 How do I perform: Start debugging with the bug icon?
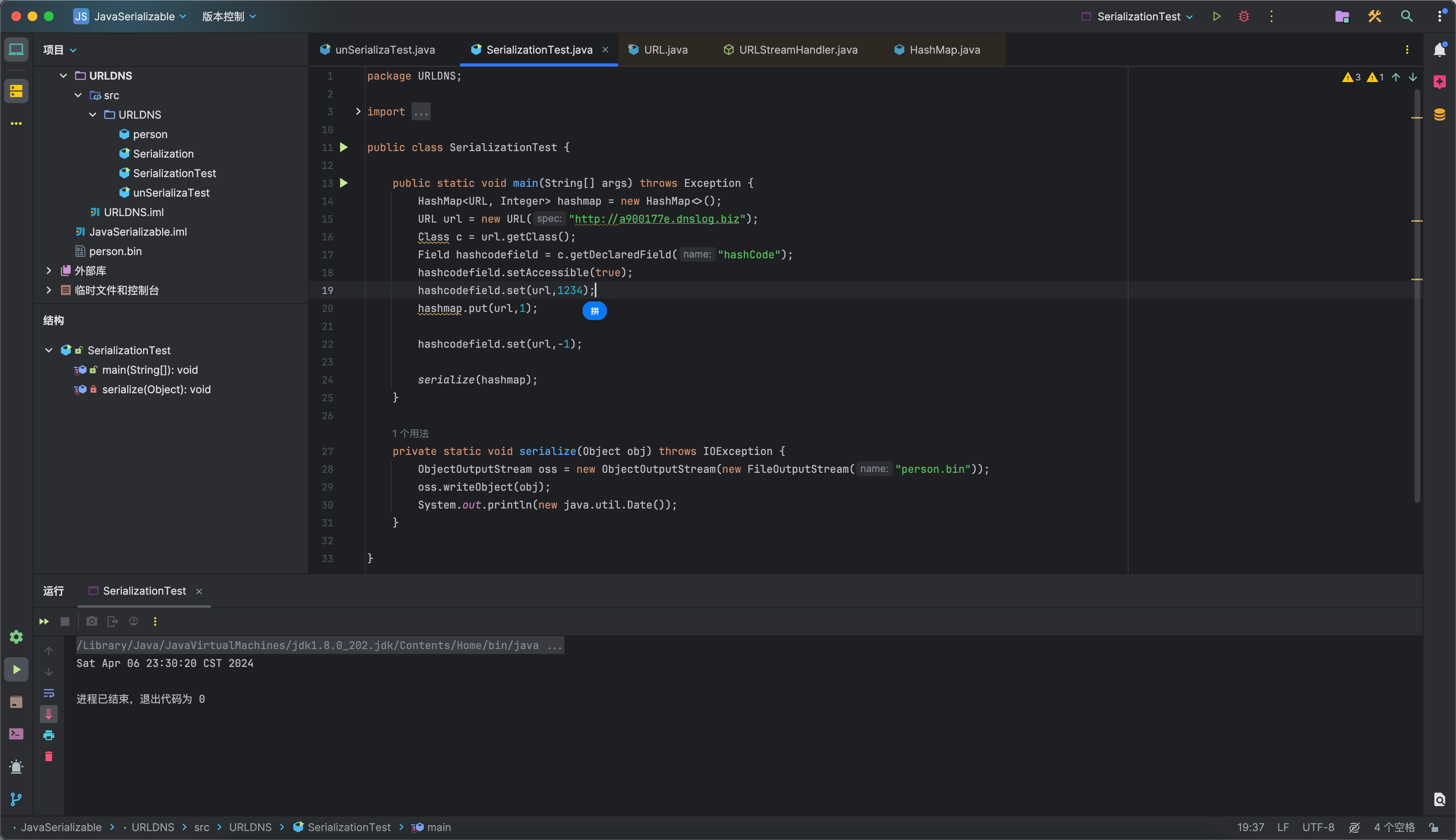1244,16
